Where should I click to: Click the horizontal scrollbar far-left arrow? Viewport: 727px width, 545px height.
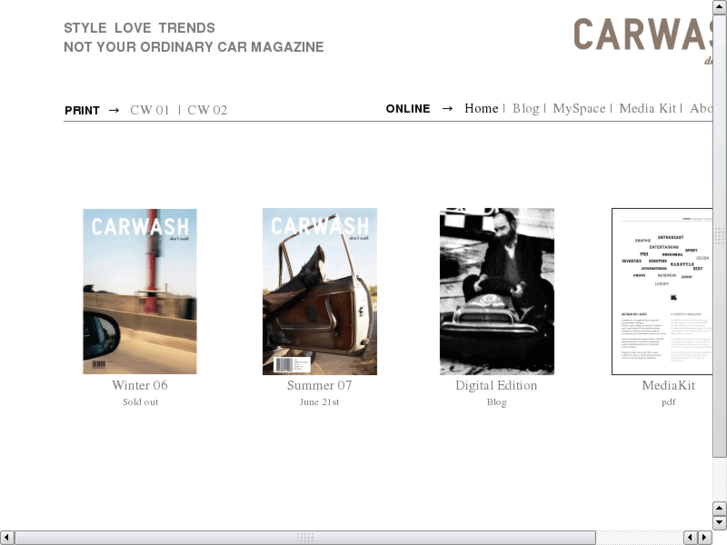[7, 538]
